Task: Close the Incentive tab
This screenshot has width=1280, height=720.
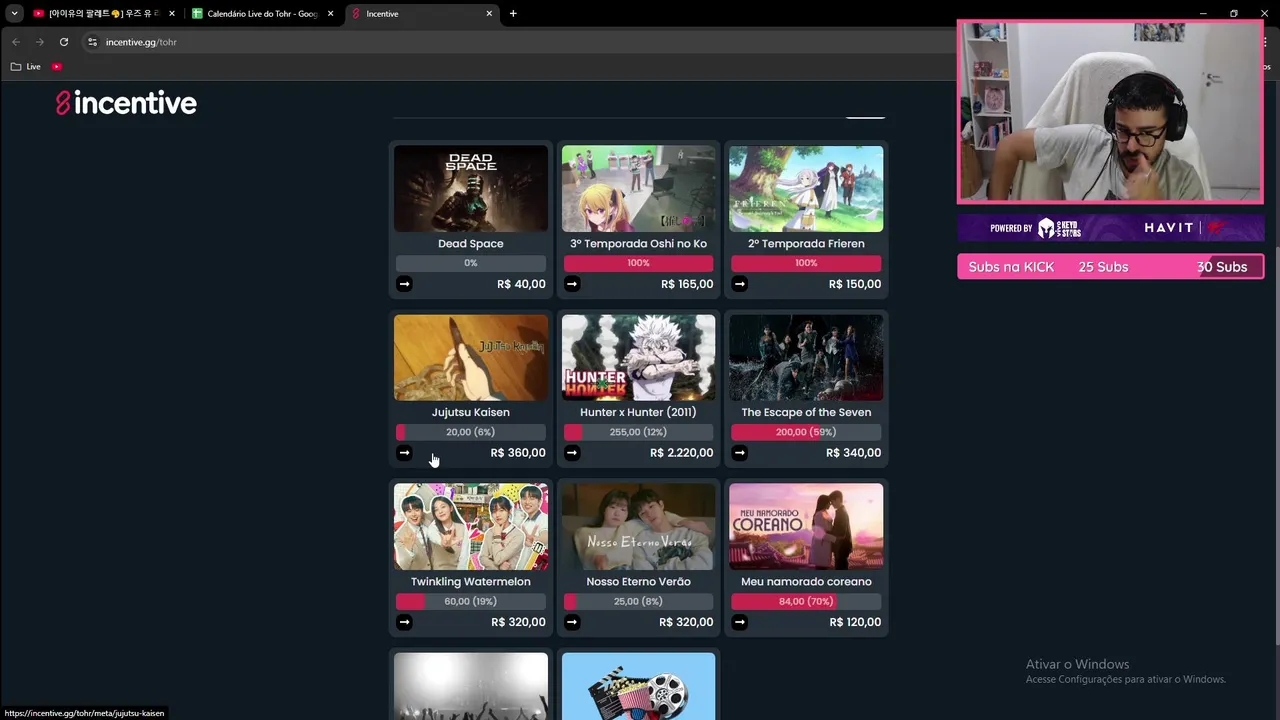Action: point(489,14)
